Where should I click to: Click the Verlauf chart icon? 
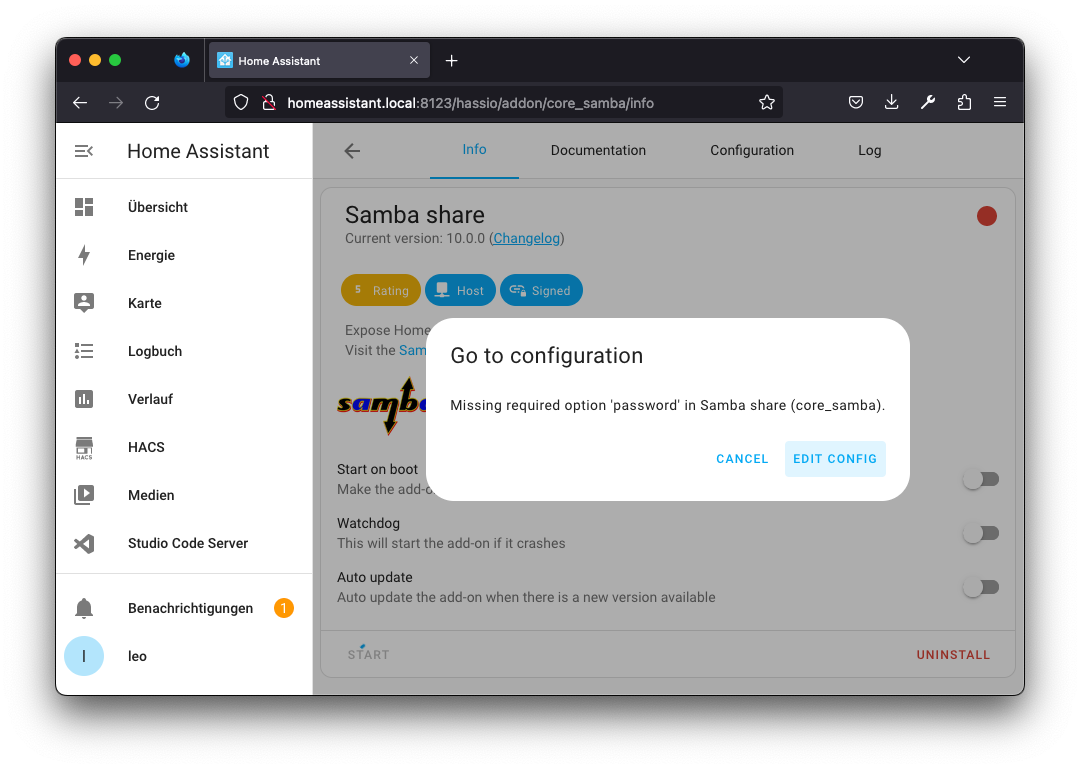[84, 399]
